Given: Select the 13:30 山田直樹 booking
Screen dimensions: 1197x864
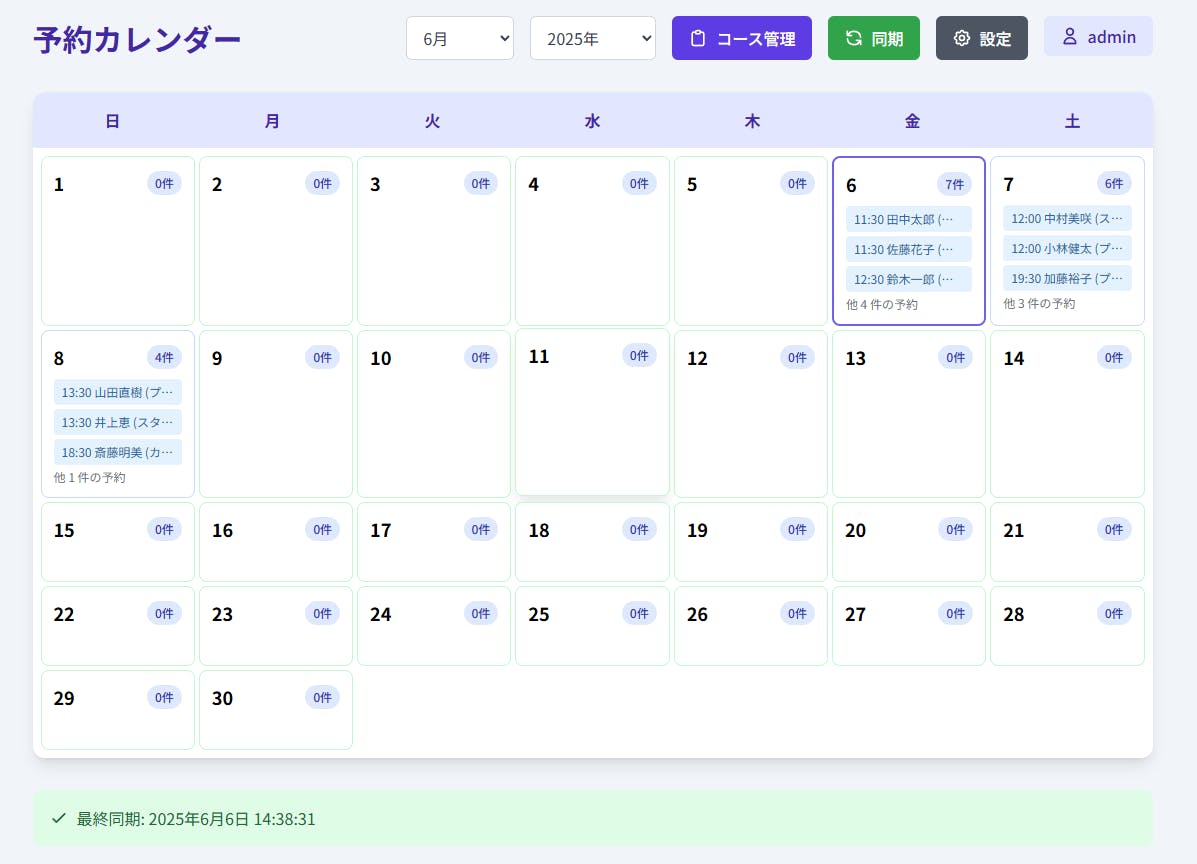Looking at the screenshot, I should (117, 392).
